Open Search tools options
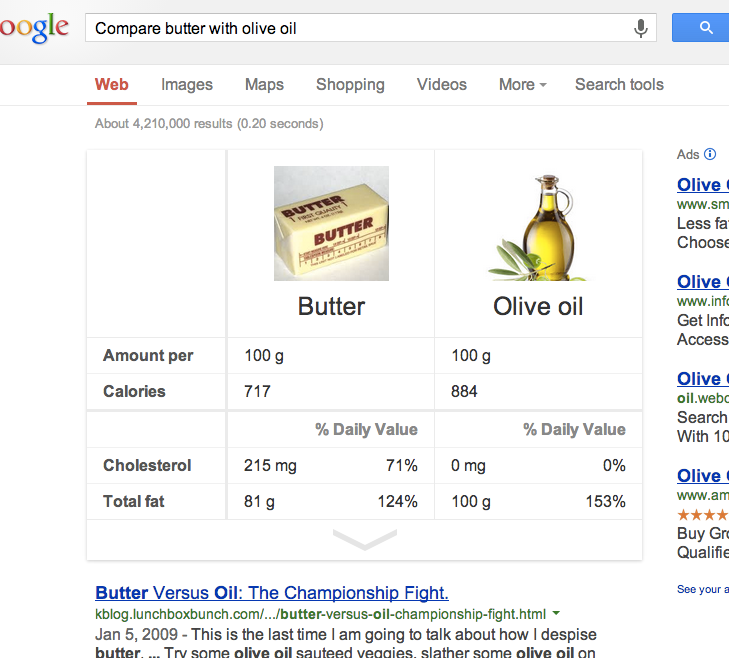 click(619, 85)
